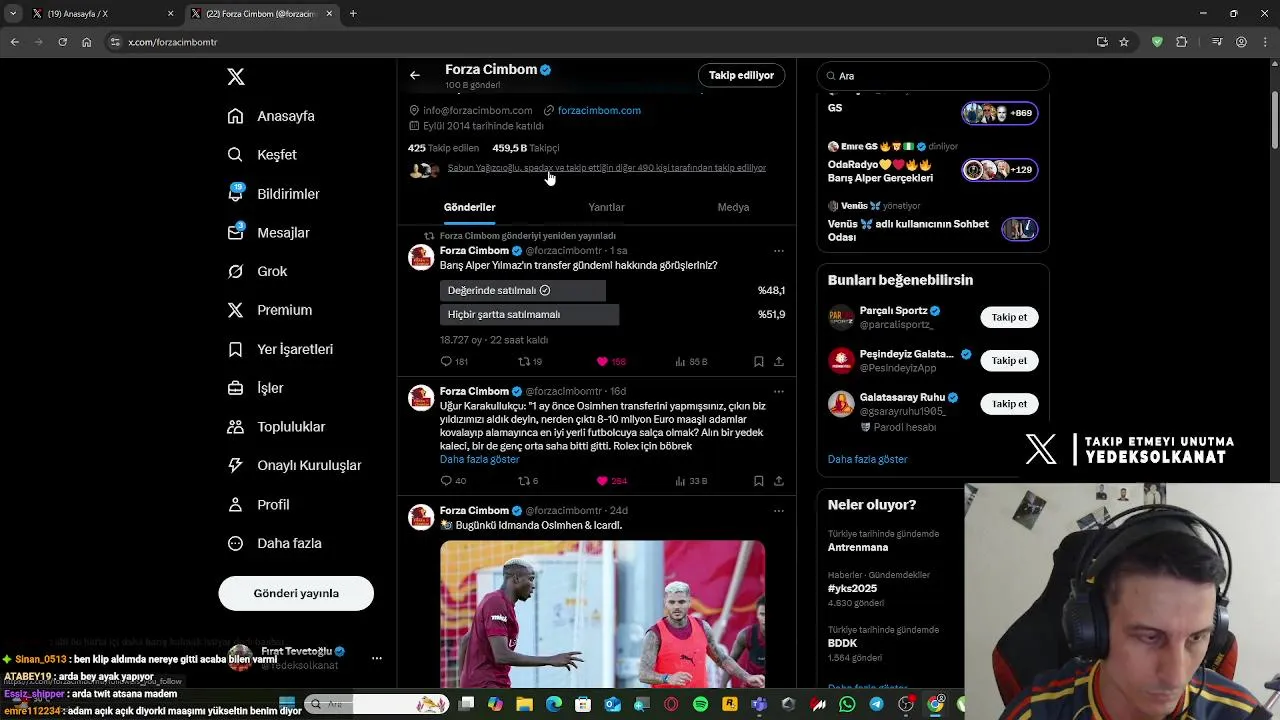The width and height of the screenshot is (1280, 720).
Task: Bookmark Uğur Karakullukçu post
Action: 759,481
